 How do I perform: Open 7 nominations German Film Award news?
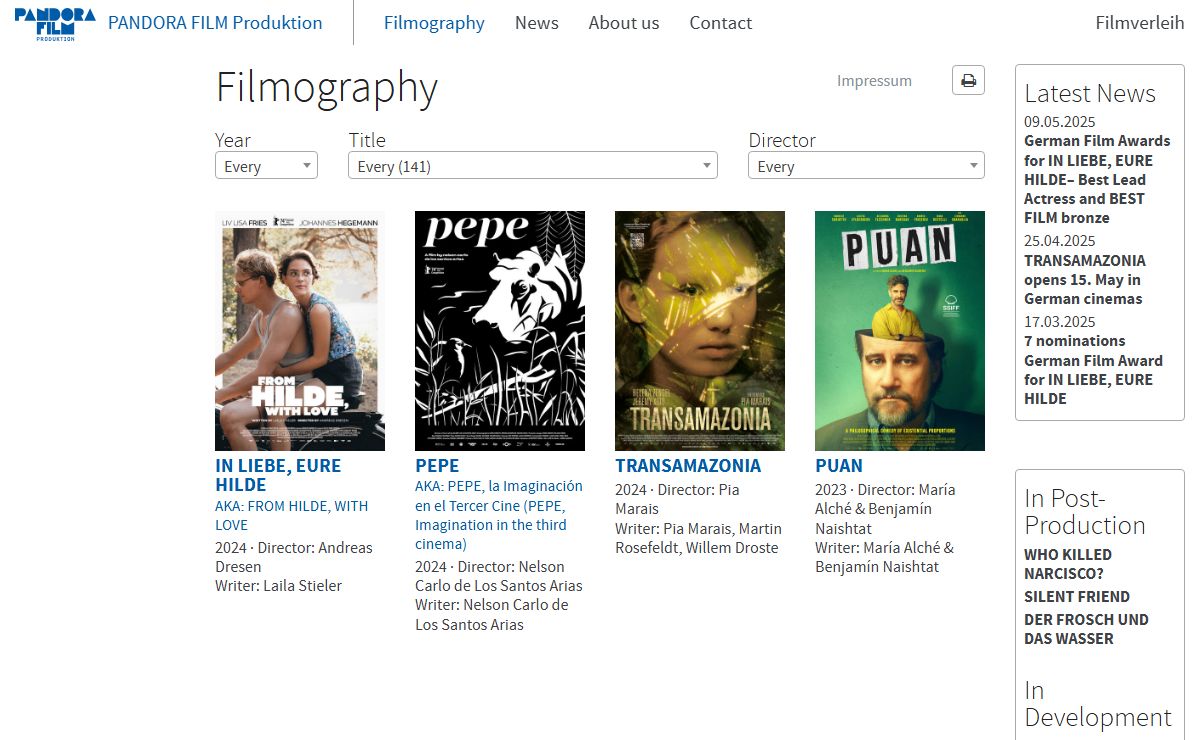coord(1093,370)
